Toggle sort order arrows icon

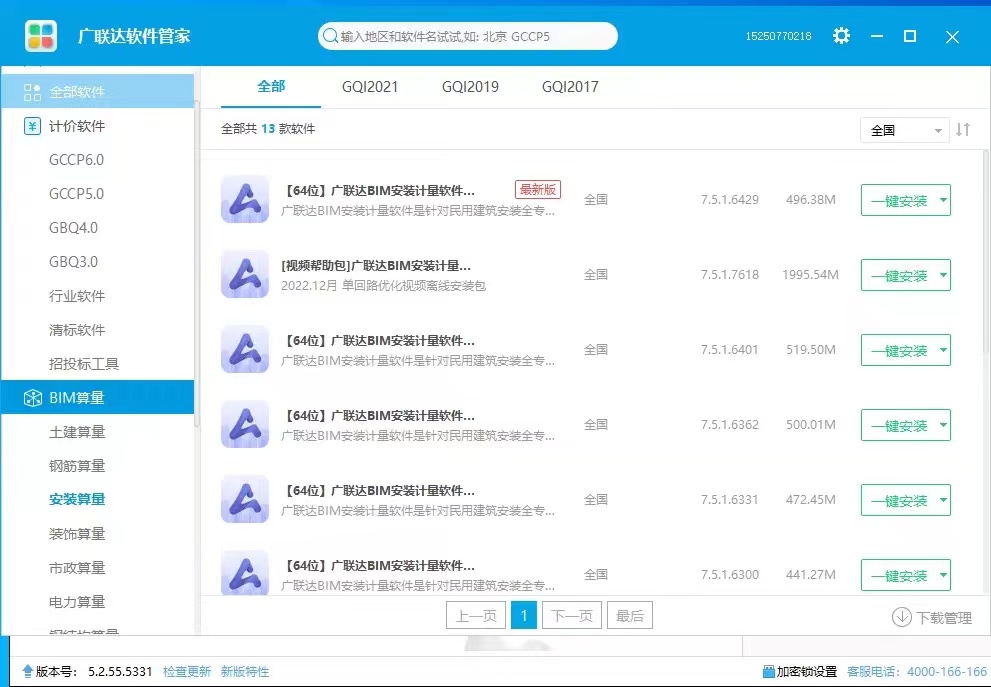pyautogui.click(x=963, y=130)
